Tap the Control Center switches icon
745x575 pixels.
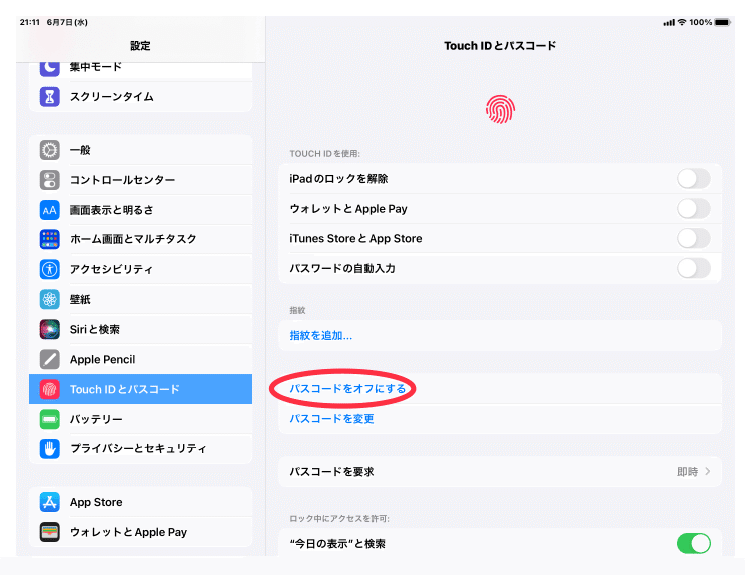[x=49, y=180]
